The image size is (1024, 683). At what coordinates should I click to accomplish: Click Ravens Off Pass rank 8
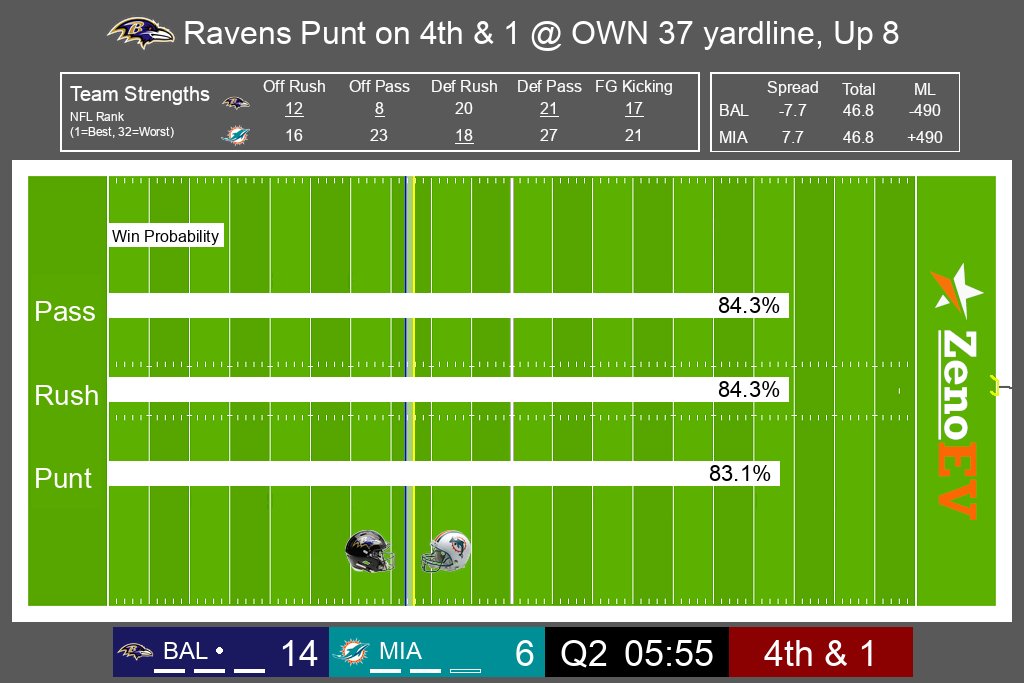click(x=379, y=109)
